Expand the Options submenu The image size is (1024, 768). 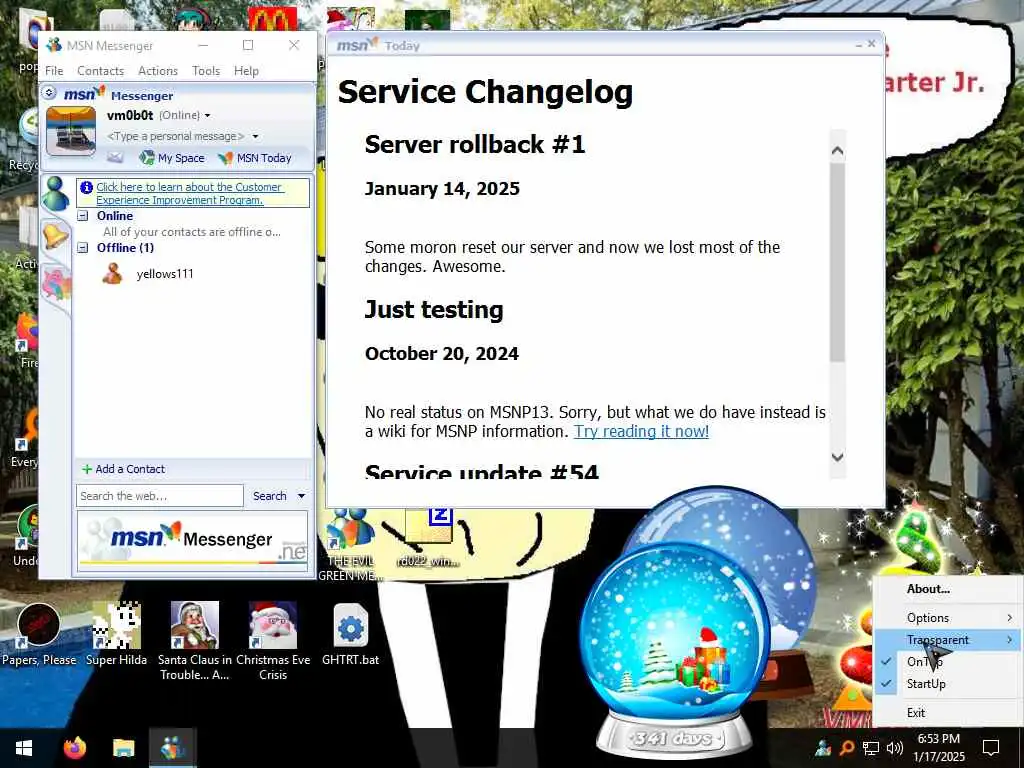(946, 618)
